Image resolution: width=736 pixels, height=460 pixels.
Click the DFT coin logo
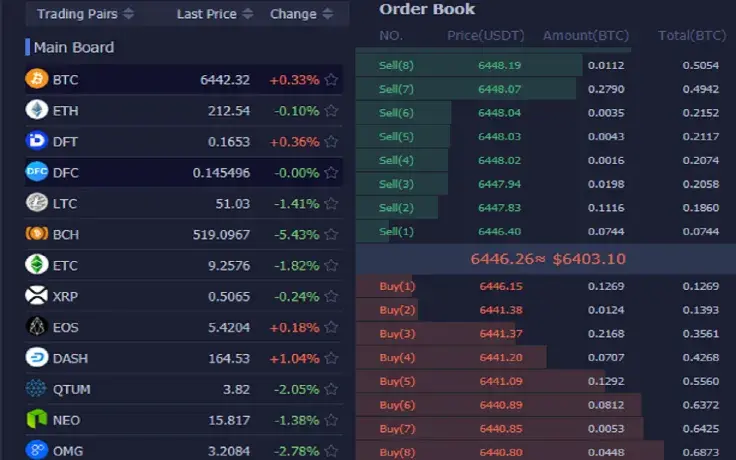pyautogui.click(x=37, y=141)
